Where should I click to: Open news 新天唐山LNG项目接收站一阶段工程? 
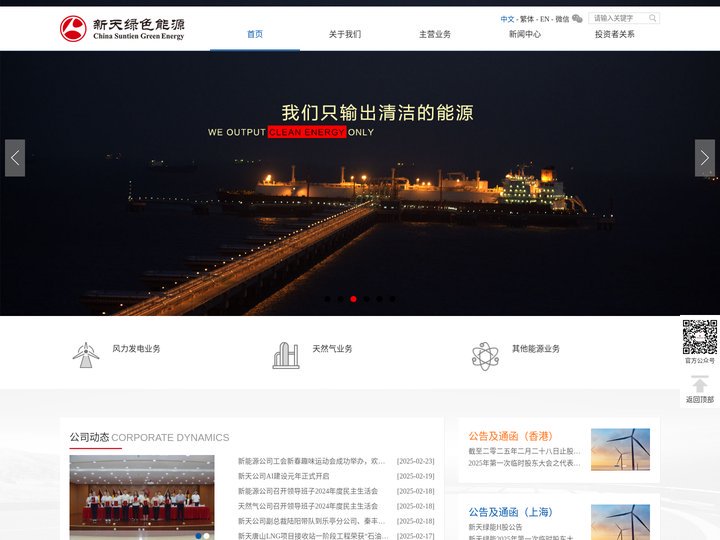(312, 536)
